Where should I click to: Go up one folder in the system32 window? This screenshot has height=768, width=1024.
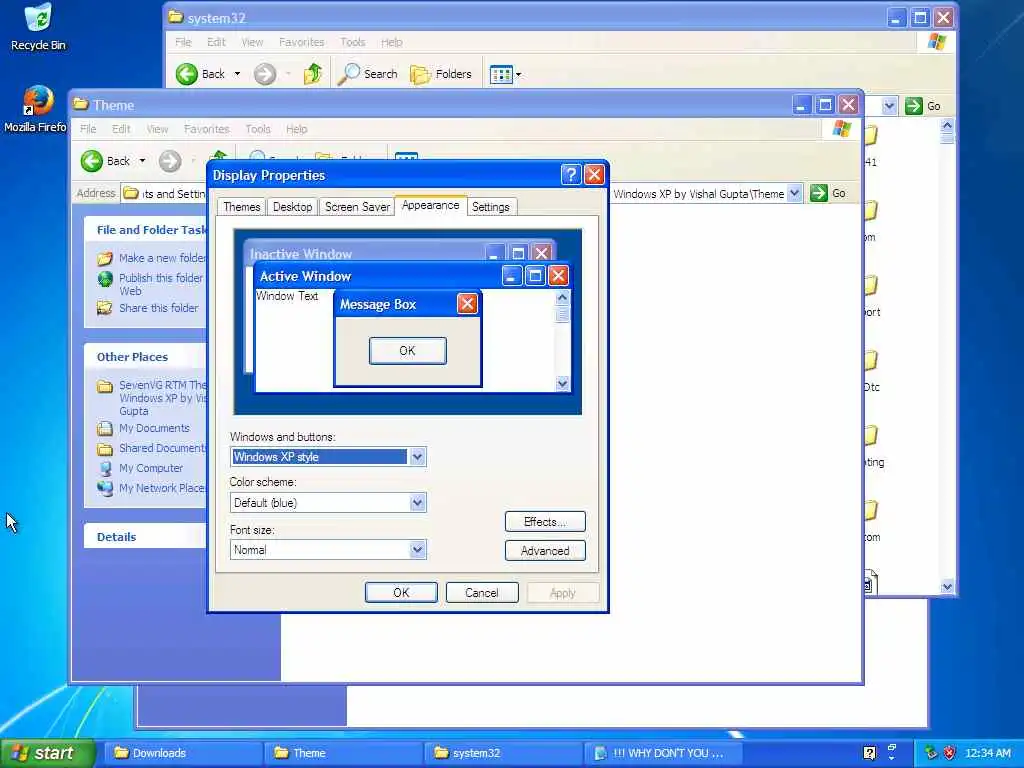click(313, 74)
